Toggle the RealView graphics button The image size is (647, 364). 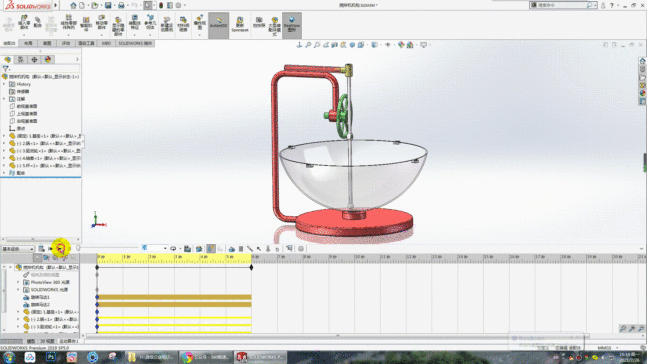(x=292, y=25)
